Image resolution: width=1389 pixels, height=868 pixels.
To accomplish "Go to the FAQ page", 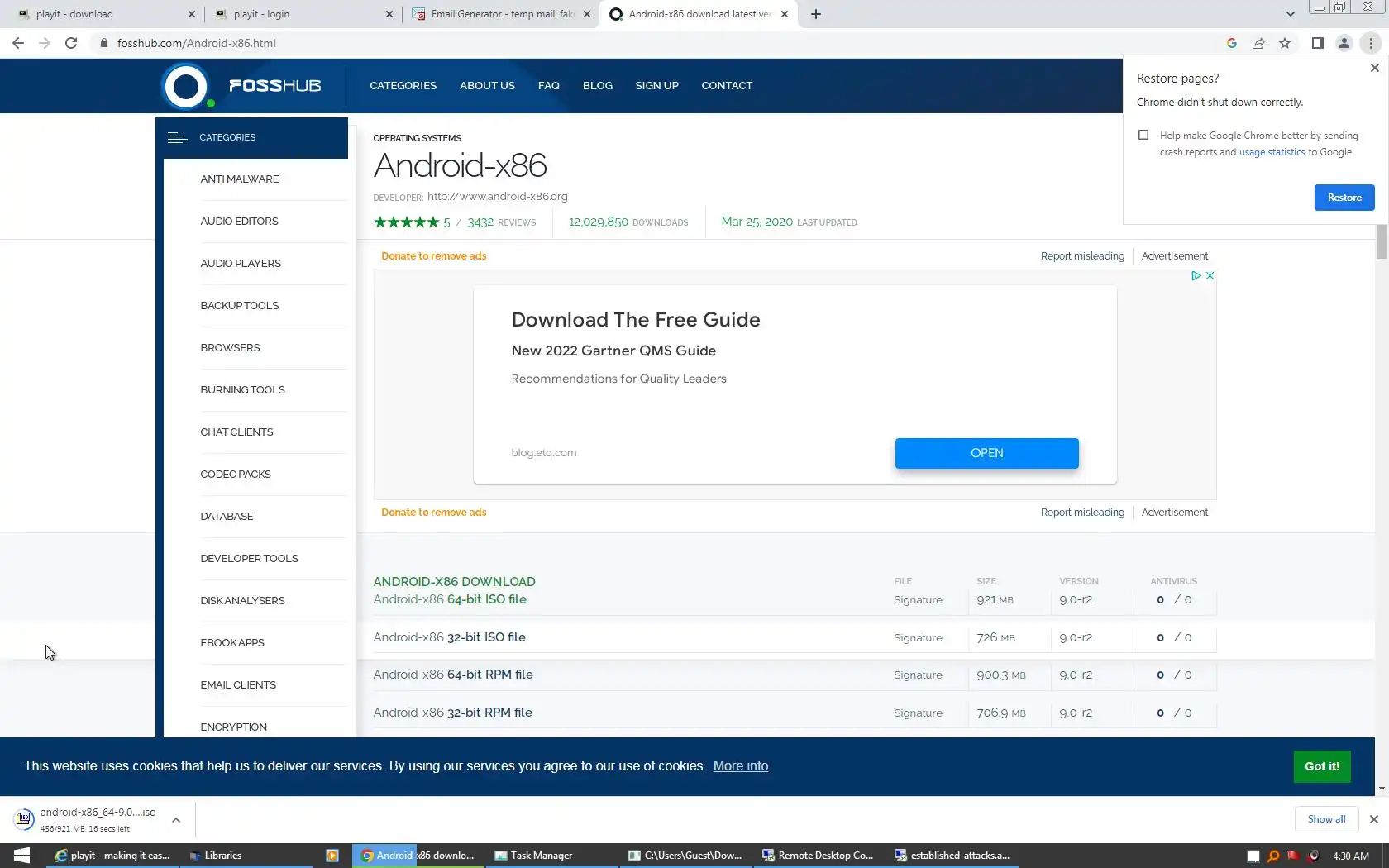I will coord(548,86).
